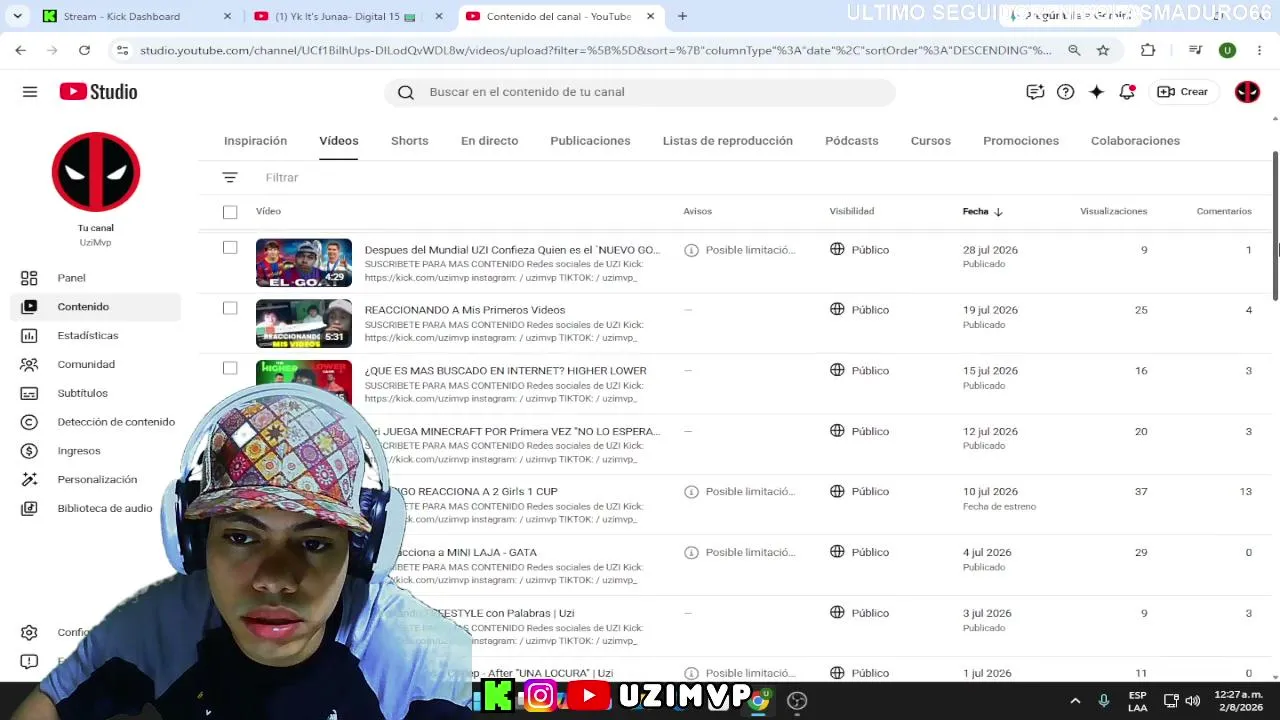The height and width of the screenshot is (720, 1280).
Task: Open the account avatar menu in Studio header
Action: [x=1247, y=92]
